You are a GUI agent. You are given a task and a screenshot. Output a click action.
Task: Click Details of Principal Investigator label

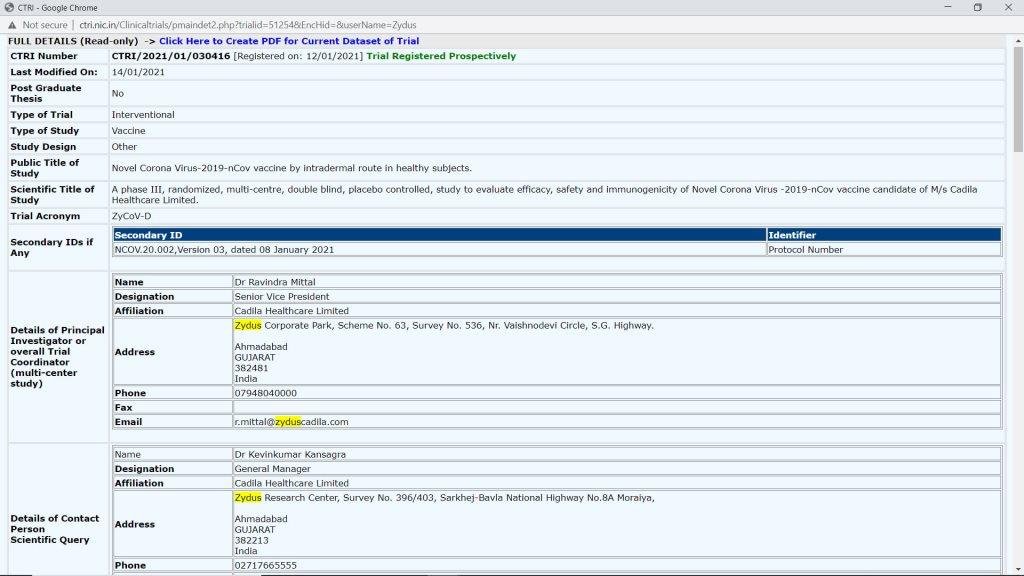coord(57,357)
